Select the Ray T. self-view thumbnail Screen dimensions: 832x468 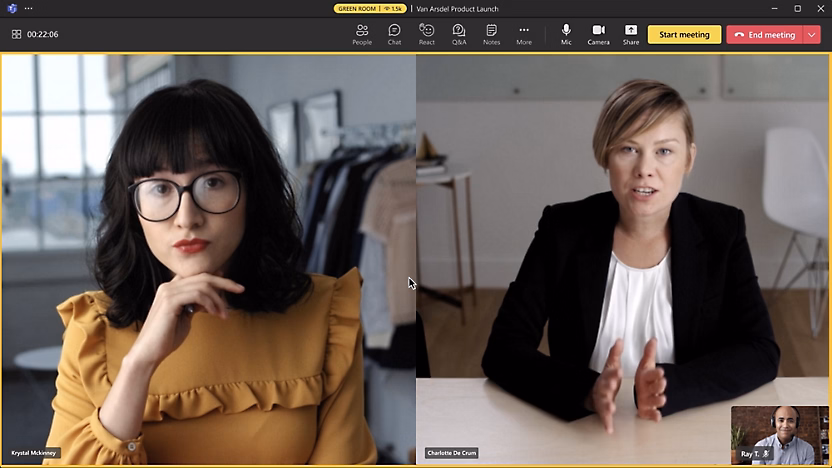(779, 435)
